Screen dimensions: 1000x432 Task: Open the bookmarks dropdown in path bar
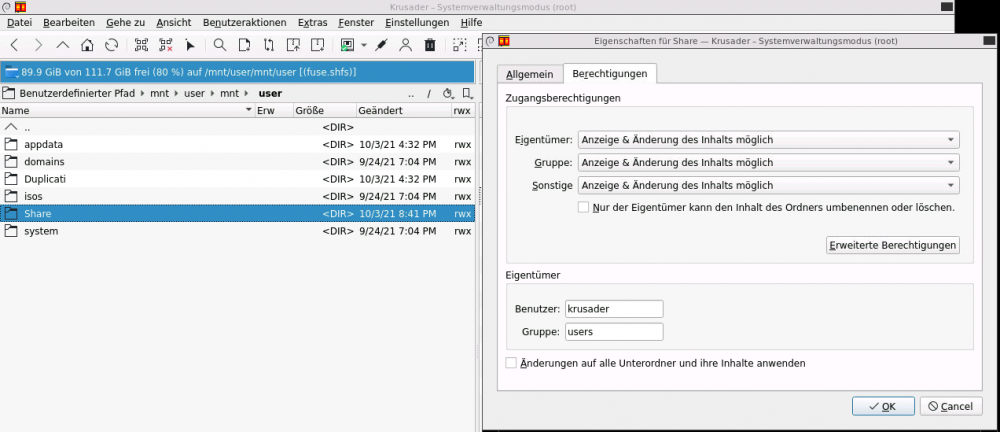coord(467,94)
